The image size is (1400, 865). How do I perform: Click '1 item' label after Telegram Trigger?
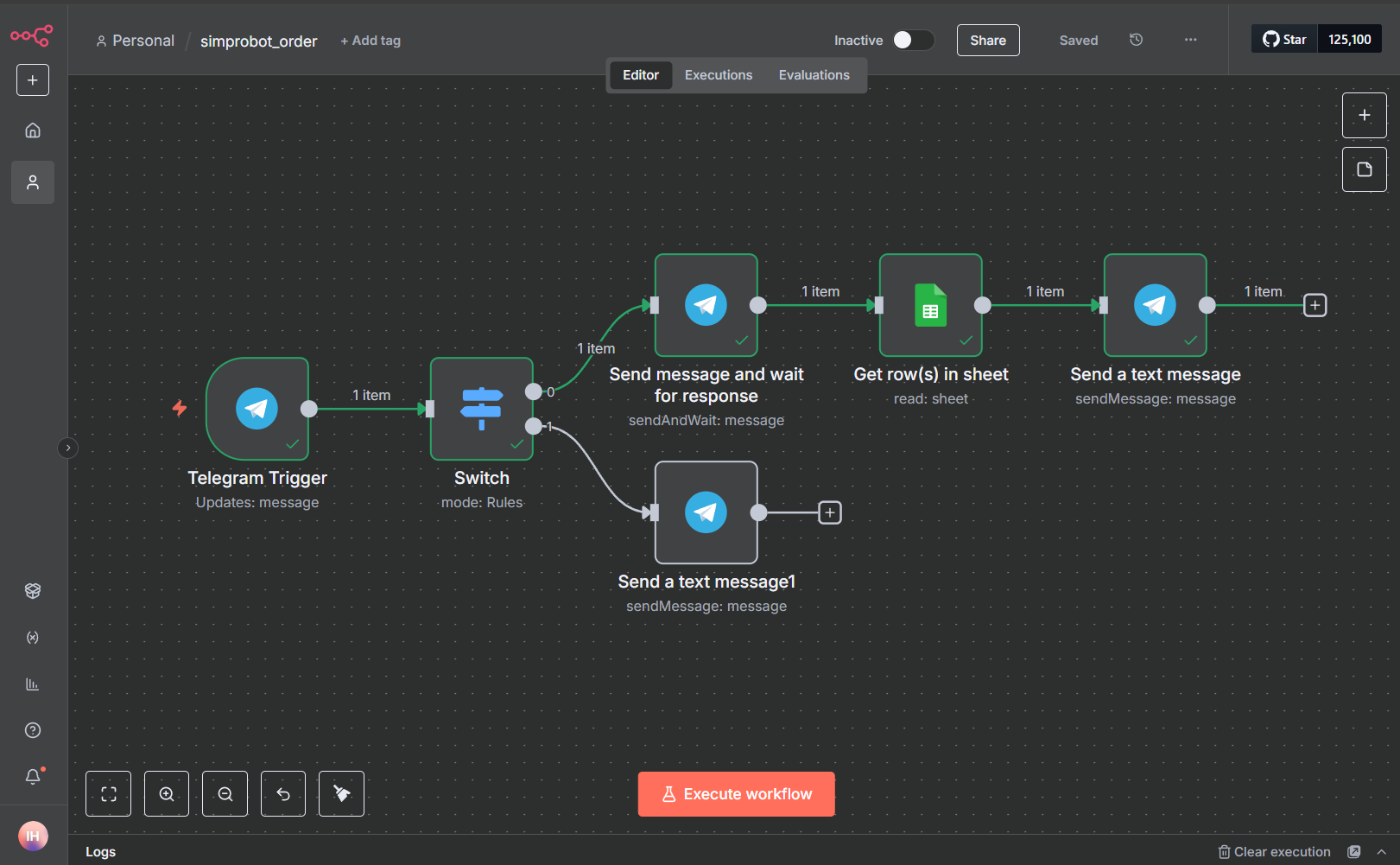pos(371,395)
